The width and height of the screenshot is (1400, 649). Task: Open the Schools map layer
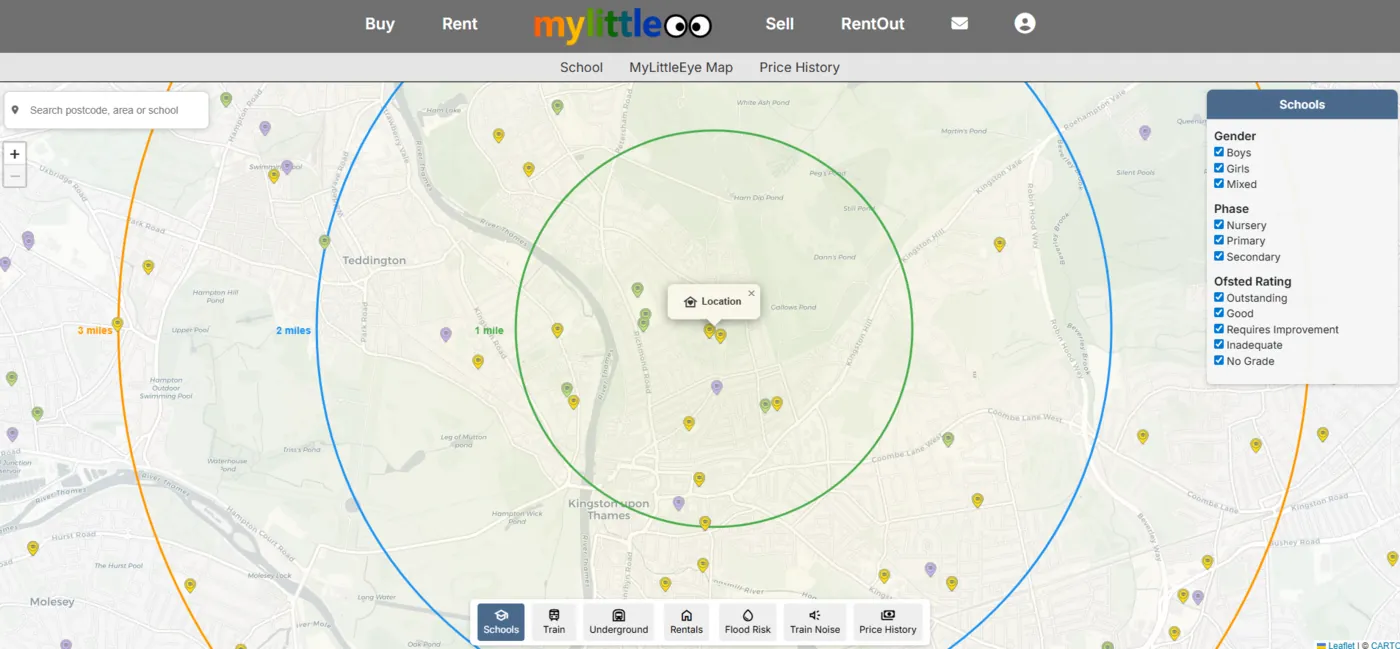[501, 621]
